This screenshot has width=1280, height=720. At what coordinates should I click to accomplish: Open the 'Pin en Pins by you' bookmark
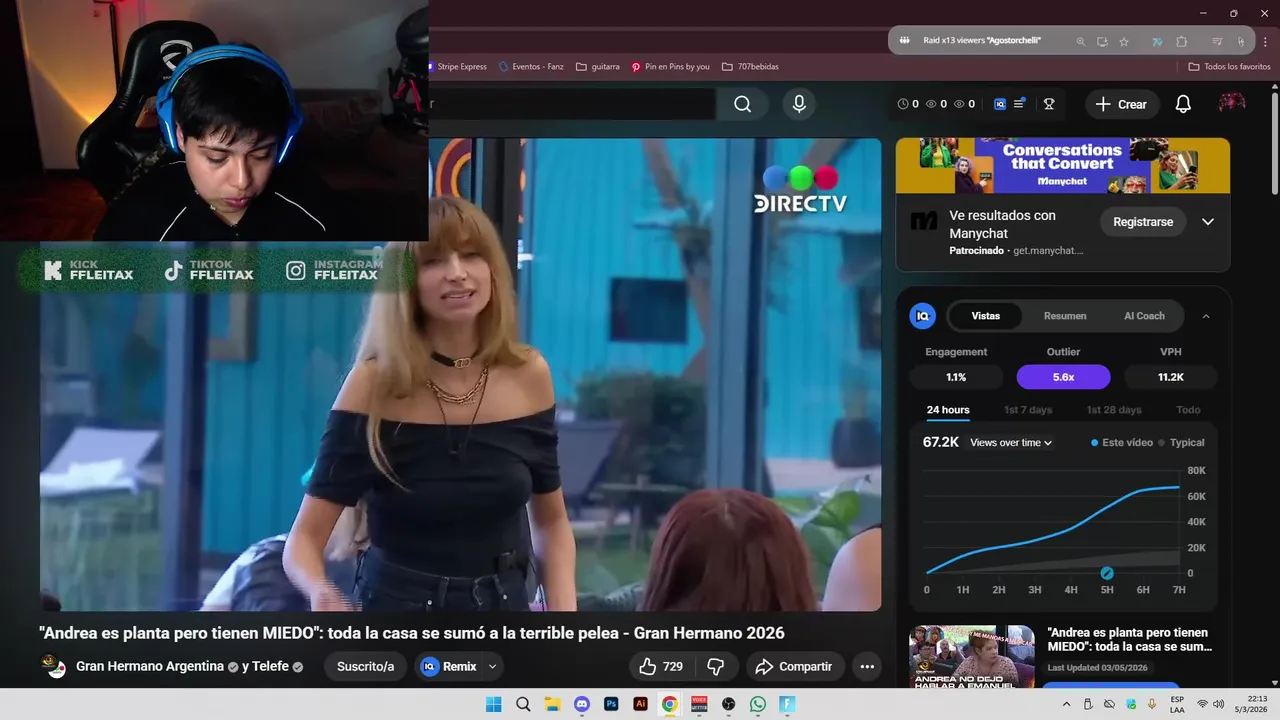[670, 67]
